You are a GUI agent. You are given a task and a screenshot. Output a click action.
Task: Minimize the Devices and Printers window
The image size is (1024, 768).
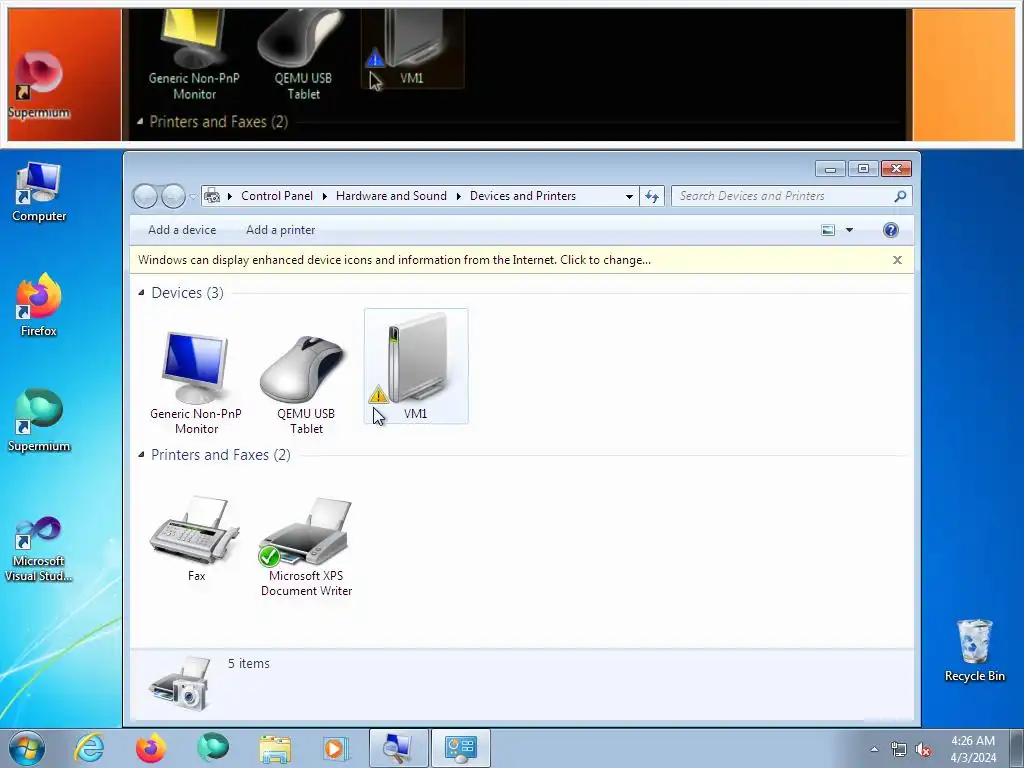[831, 169]
